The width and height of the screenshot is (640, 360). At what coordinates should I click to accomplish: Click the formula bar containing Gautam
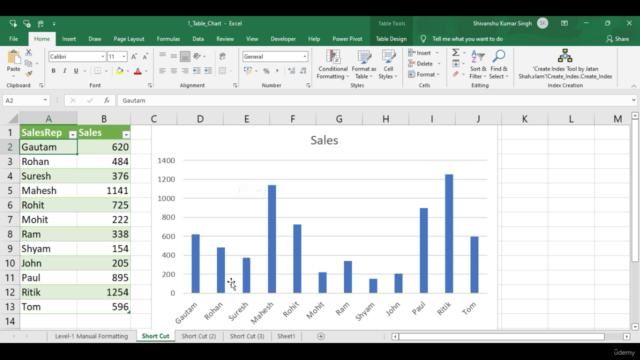(376, 100)
